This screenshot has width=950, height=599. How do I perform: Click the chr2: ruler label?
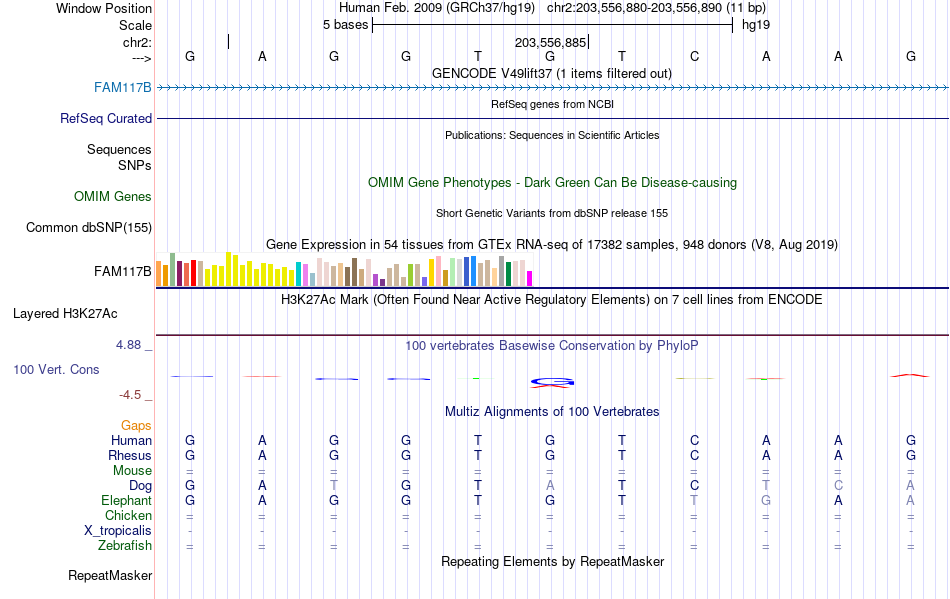point(137,42)
